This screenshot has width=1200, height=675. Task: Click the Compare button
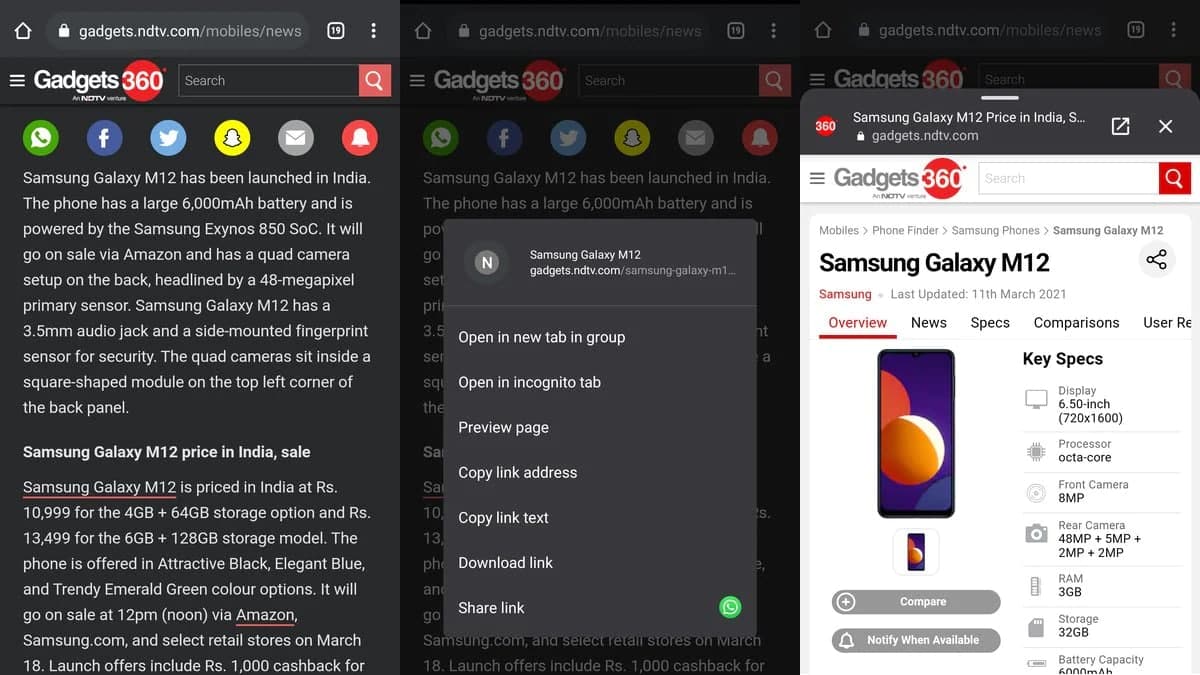916,602
